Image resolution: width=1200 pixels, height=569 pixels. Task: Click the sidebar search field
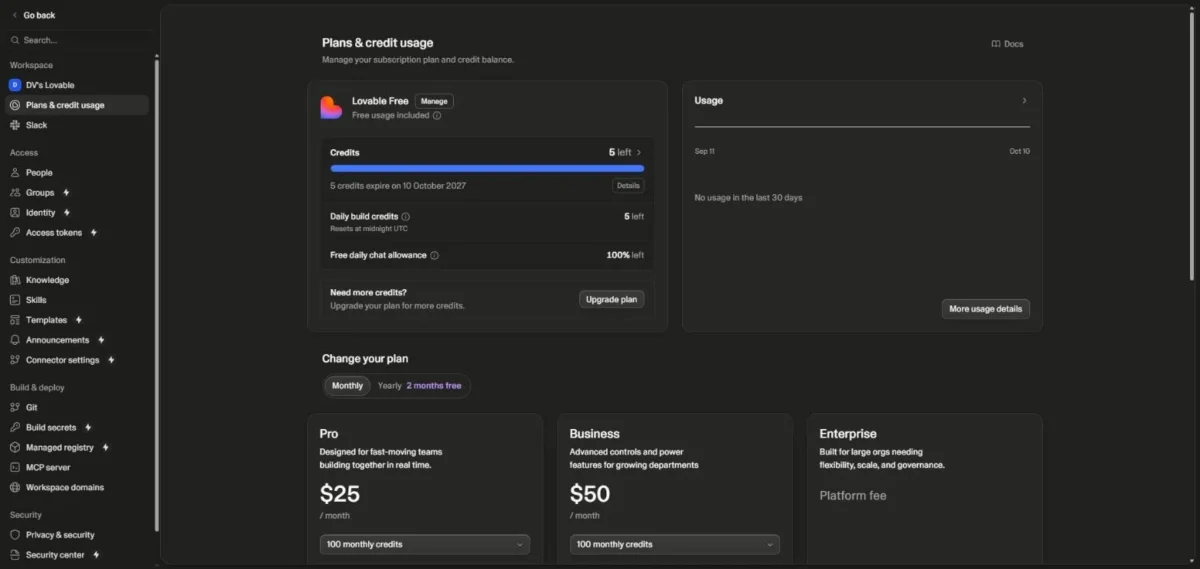coord(78,40)
